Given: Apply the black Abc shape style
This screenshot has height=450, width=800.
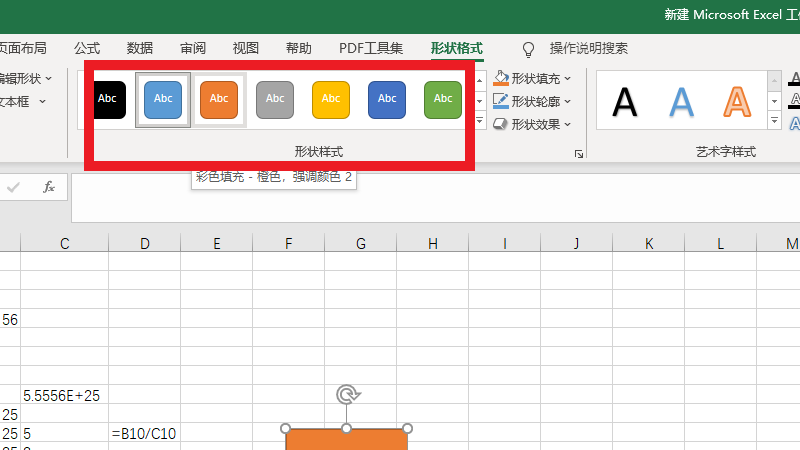Looking at the screenshot, I should (108, 99).
